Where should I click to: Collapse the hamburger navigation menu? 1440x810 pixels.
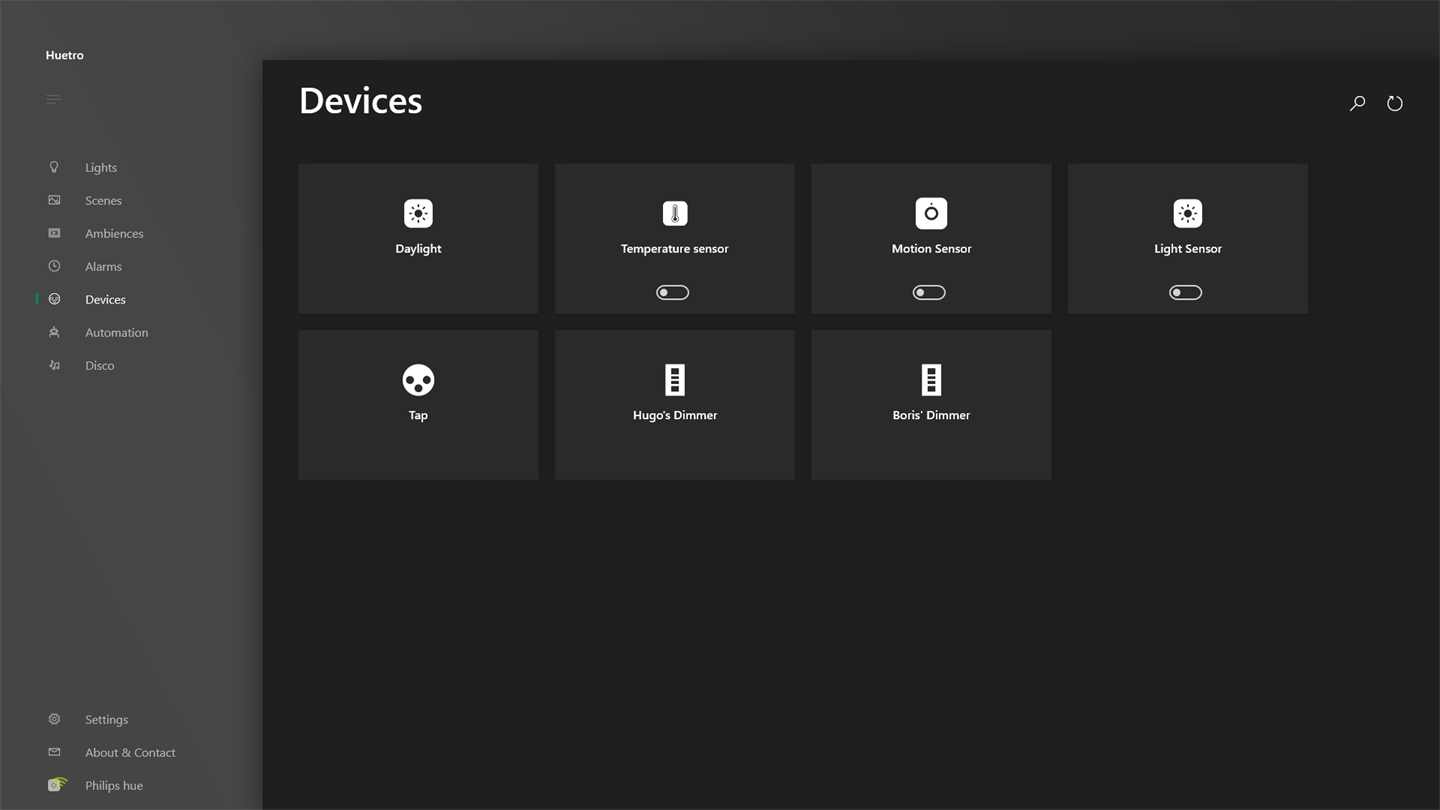54,99
